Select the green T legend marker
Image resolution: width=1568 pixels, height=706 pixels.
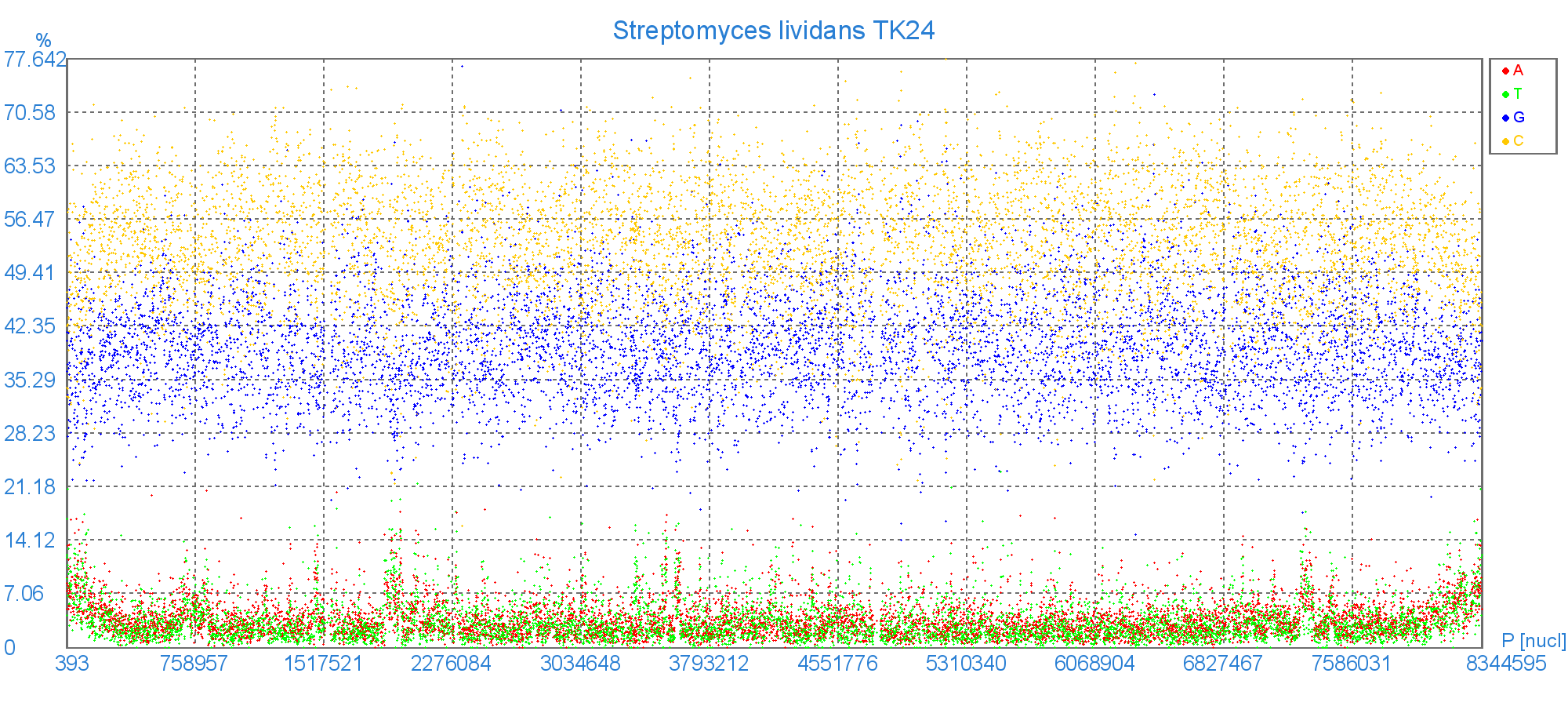(x=1505, y=94)
